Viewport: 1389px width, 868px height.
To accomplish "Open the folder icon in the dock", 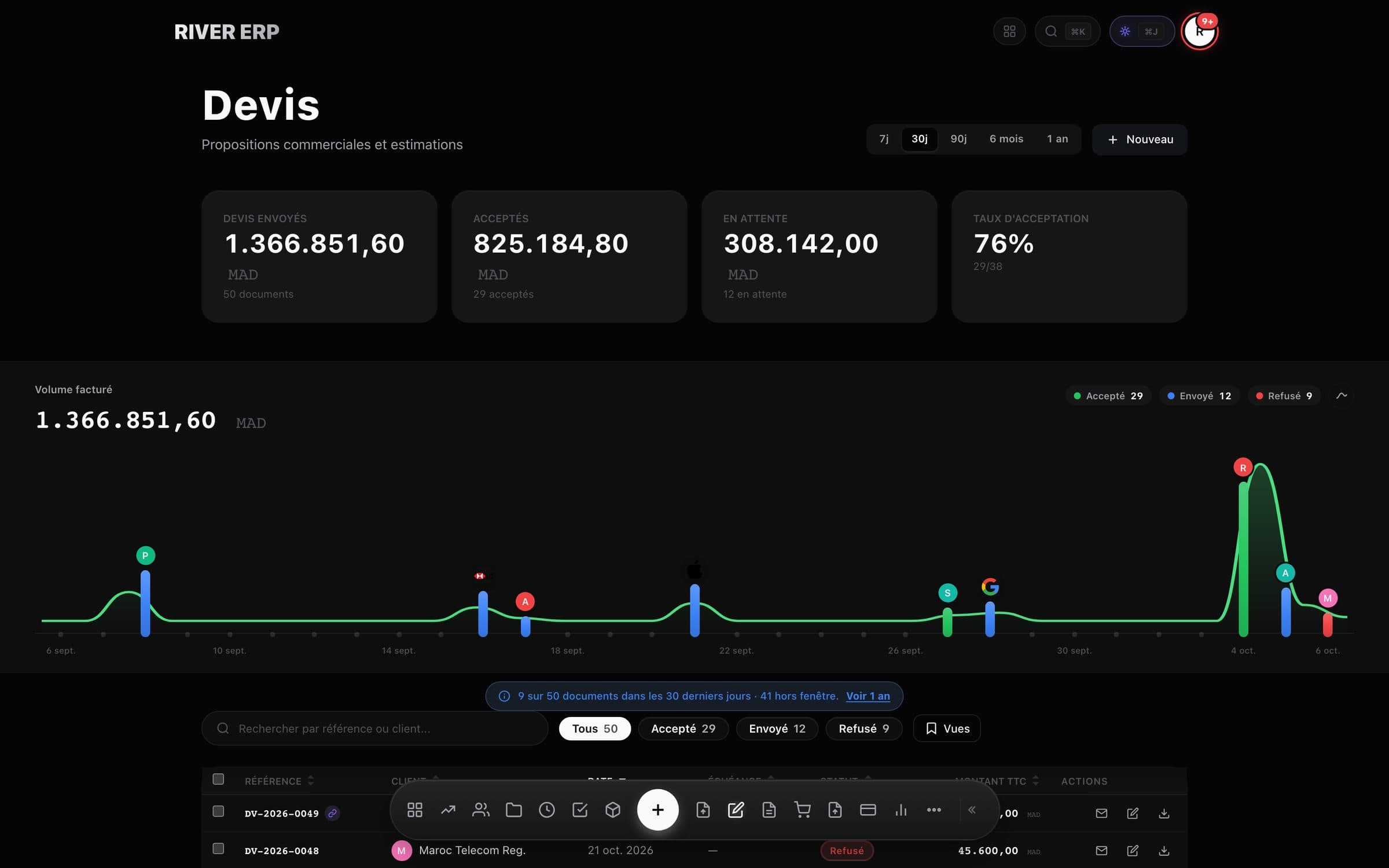I will click(x=514, y=810).
